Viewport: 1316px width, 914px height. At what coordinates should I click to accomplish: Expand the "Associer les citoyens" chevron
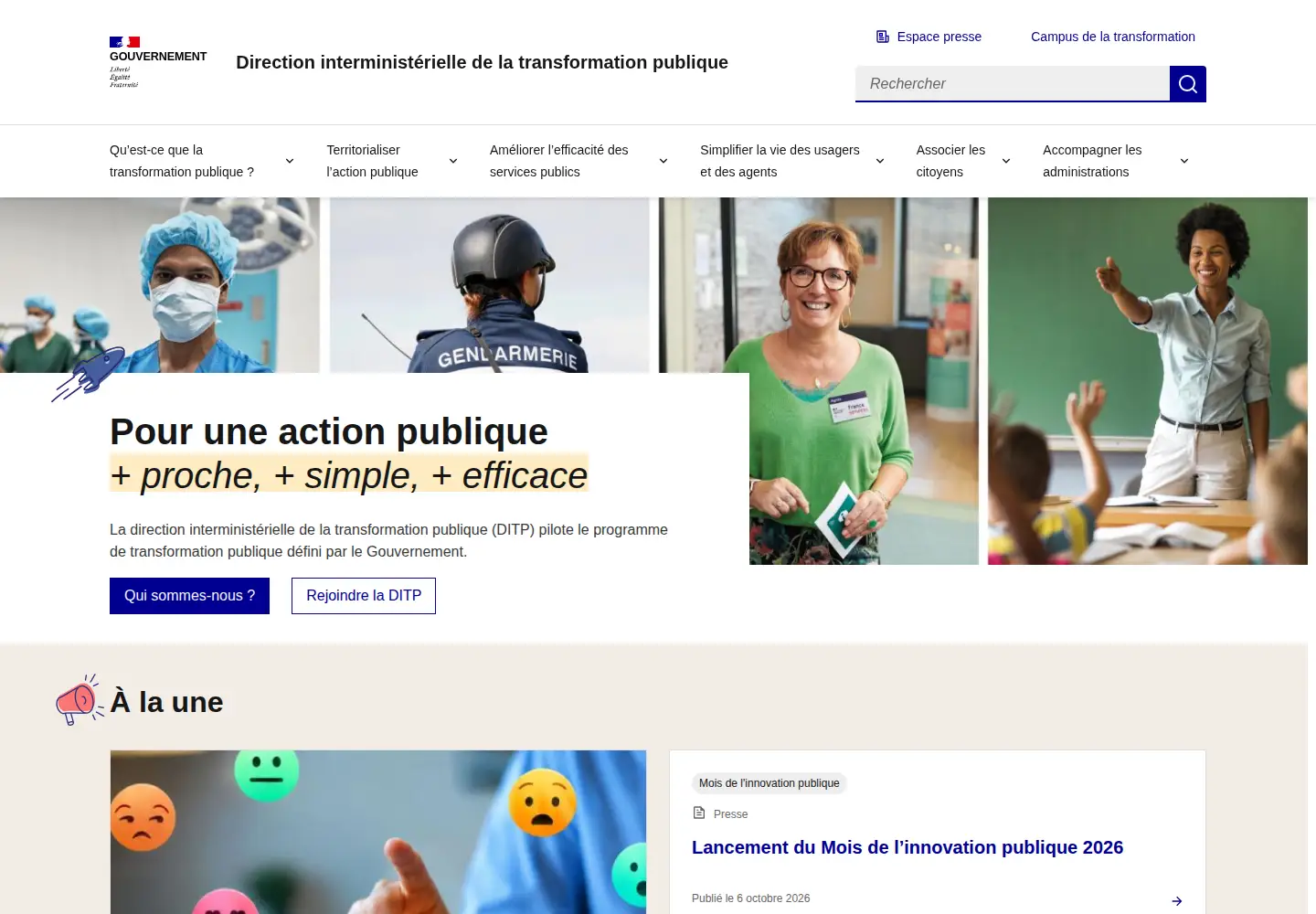coord(1006,161)
